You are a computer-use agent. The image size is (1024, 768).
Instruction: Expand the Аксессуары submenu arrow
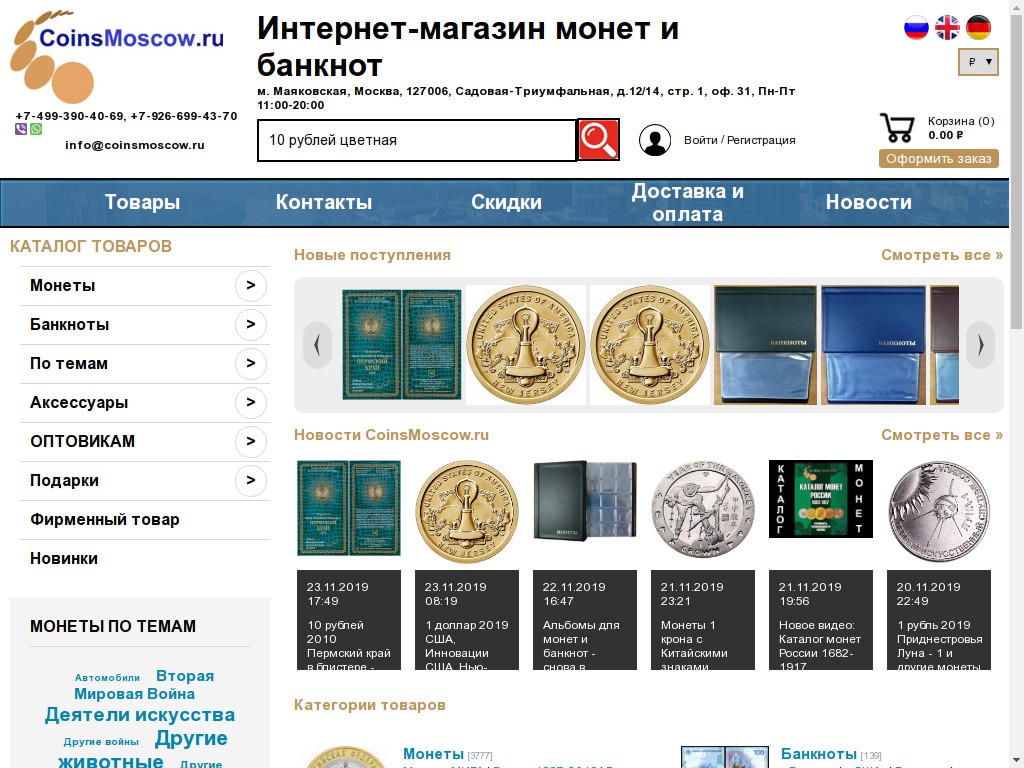(x=251, y=403)
